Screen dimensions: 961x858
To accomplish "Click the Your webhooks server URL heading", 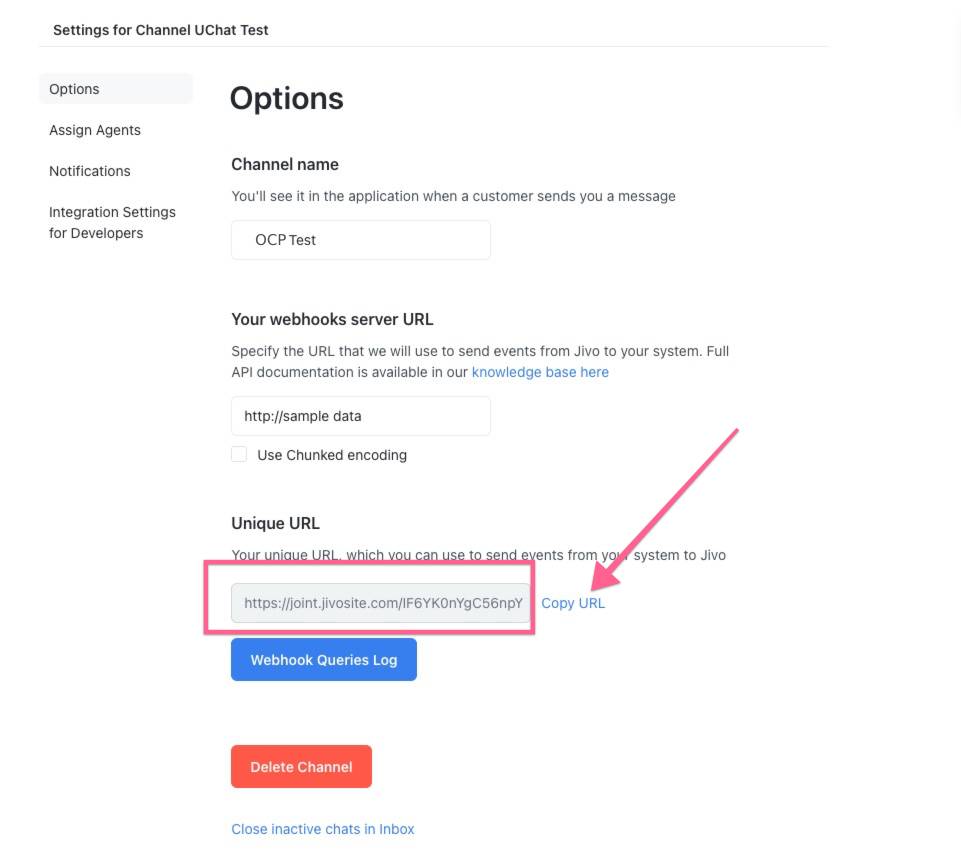I will pyautogui.click(x=332, y=319).
